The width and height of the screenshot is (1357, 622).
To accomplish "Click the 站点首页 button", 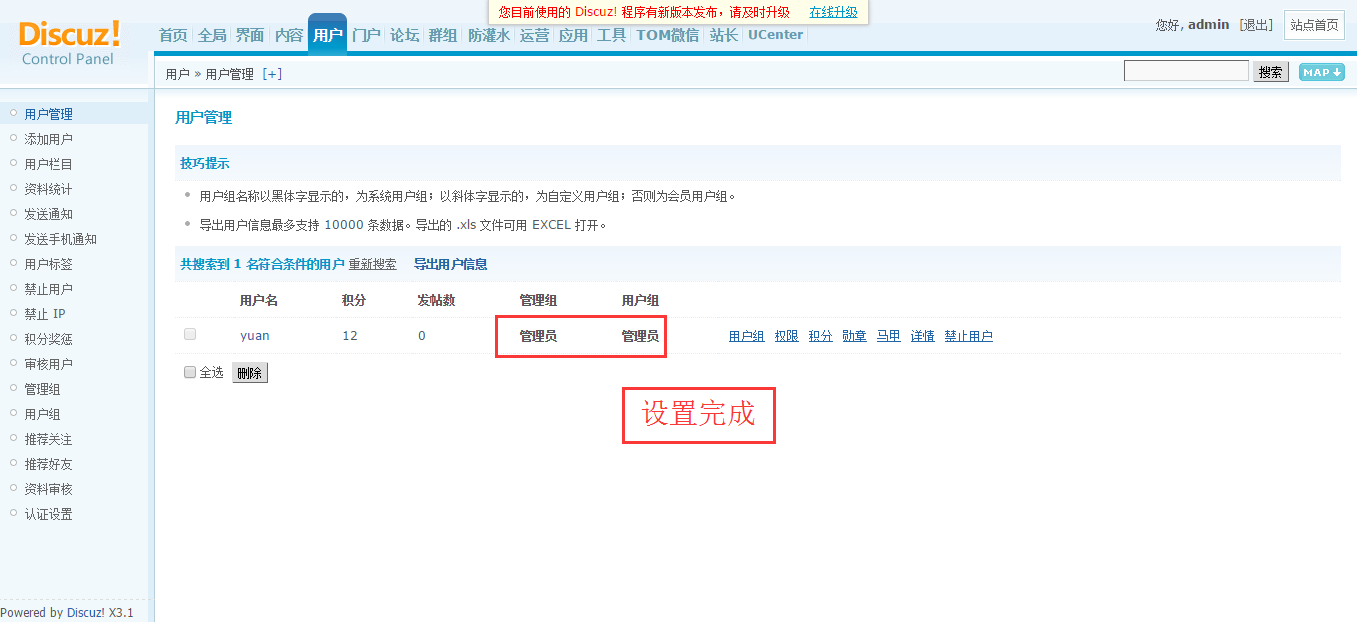I will [1314, 25].
